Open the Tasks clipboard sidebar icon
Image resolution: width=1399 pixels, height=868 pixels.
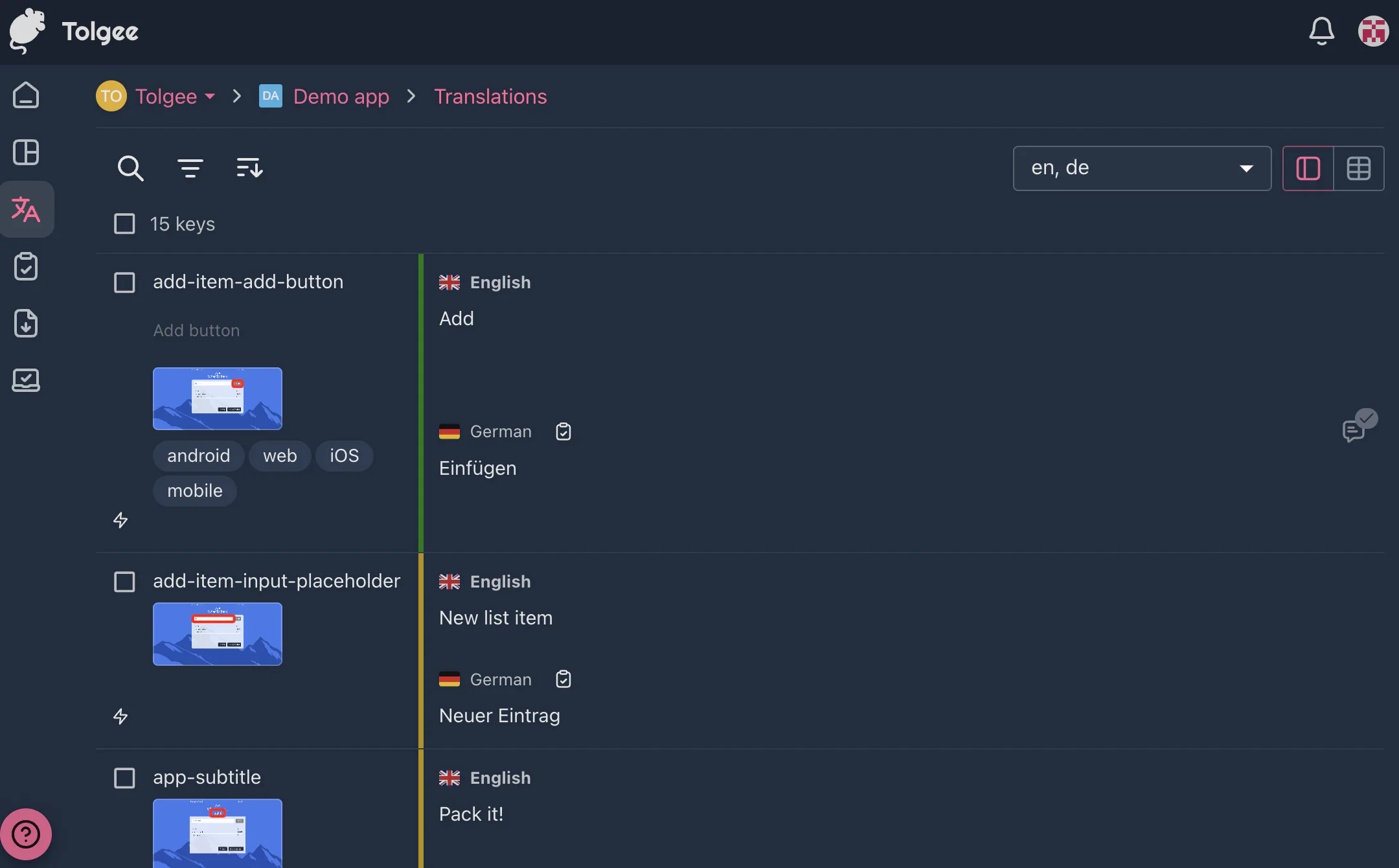[x=26, y=266]
